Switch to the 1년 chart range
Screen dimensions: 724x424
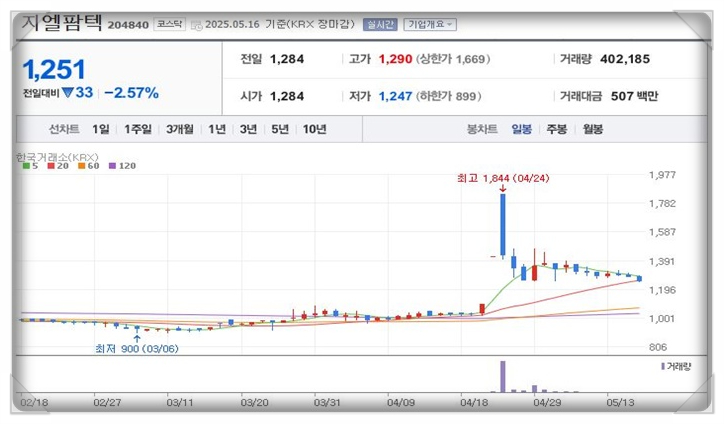[217, 129]
